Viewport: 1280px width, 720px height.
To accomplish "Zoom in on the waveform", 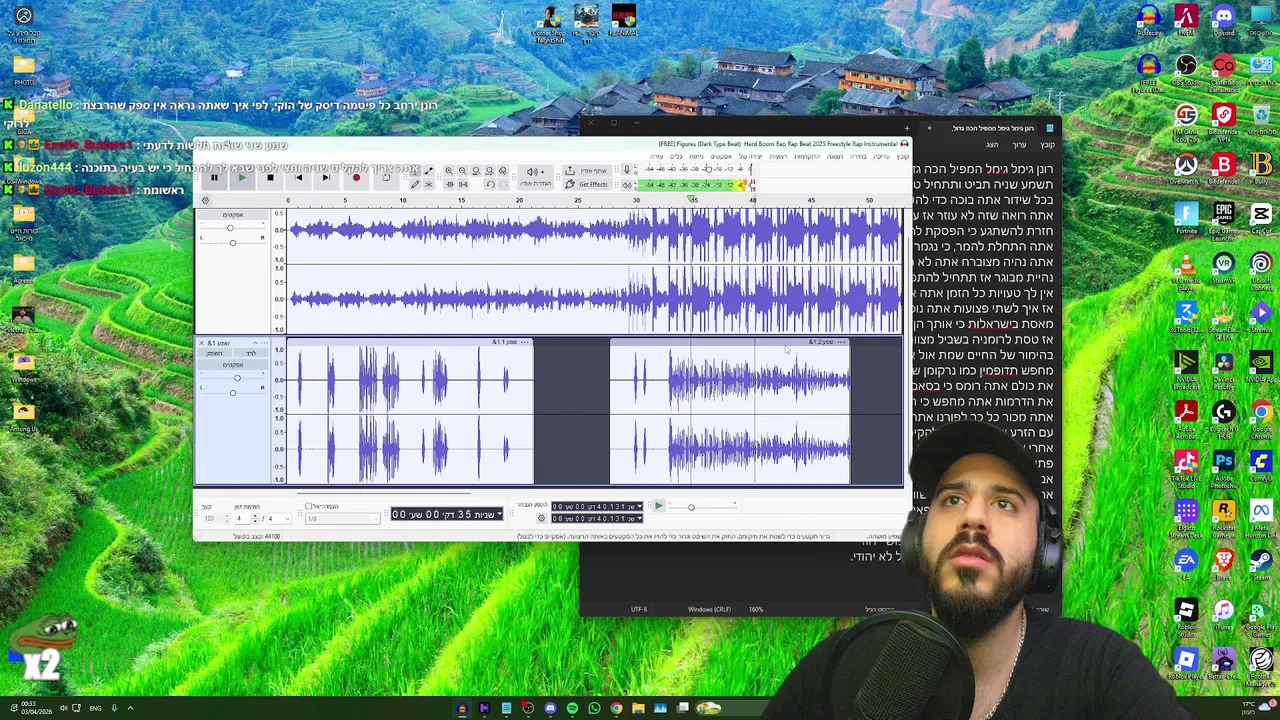I will pos(449,171).
